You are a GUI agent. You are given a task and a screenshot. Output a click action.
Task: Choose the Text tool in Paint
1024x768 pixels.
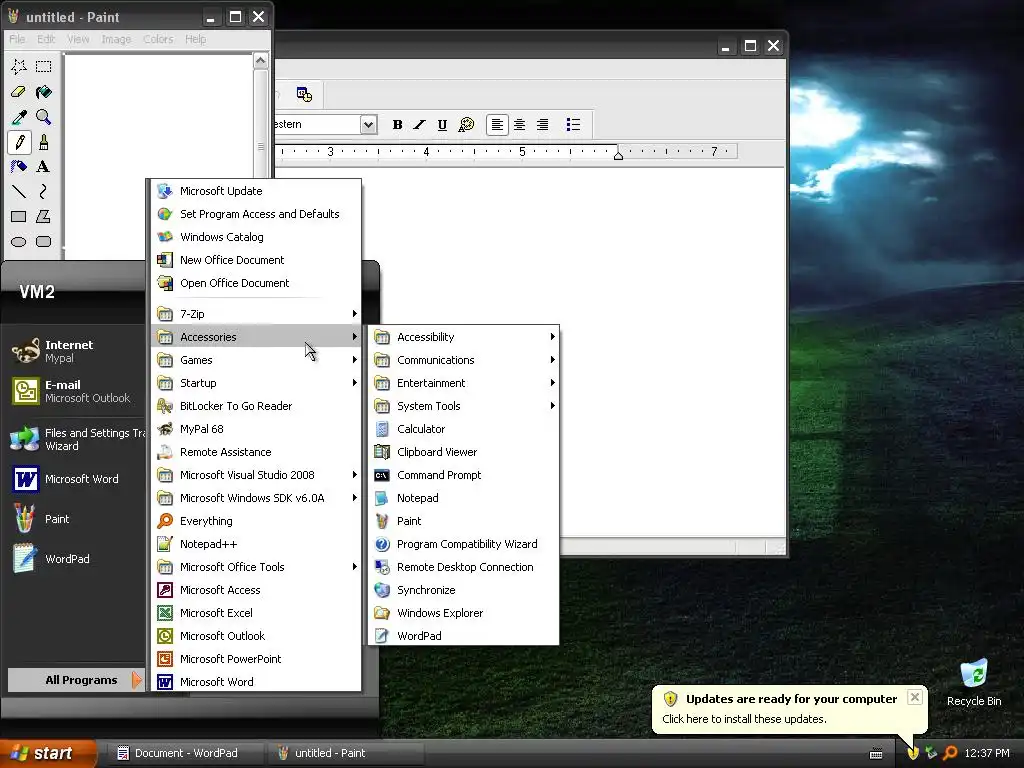pos(44,167)
